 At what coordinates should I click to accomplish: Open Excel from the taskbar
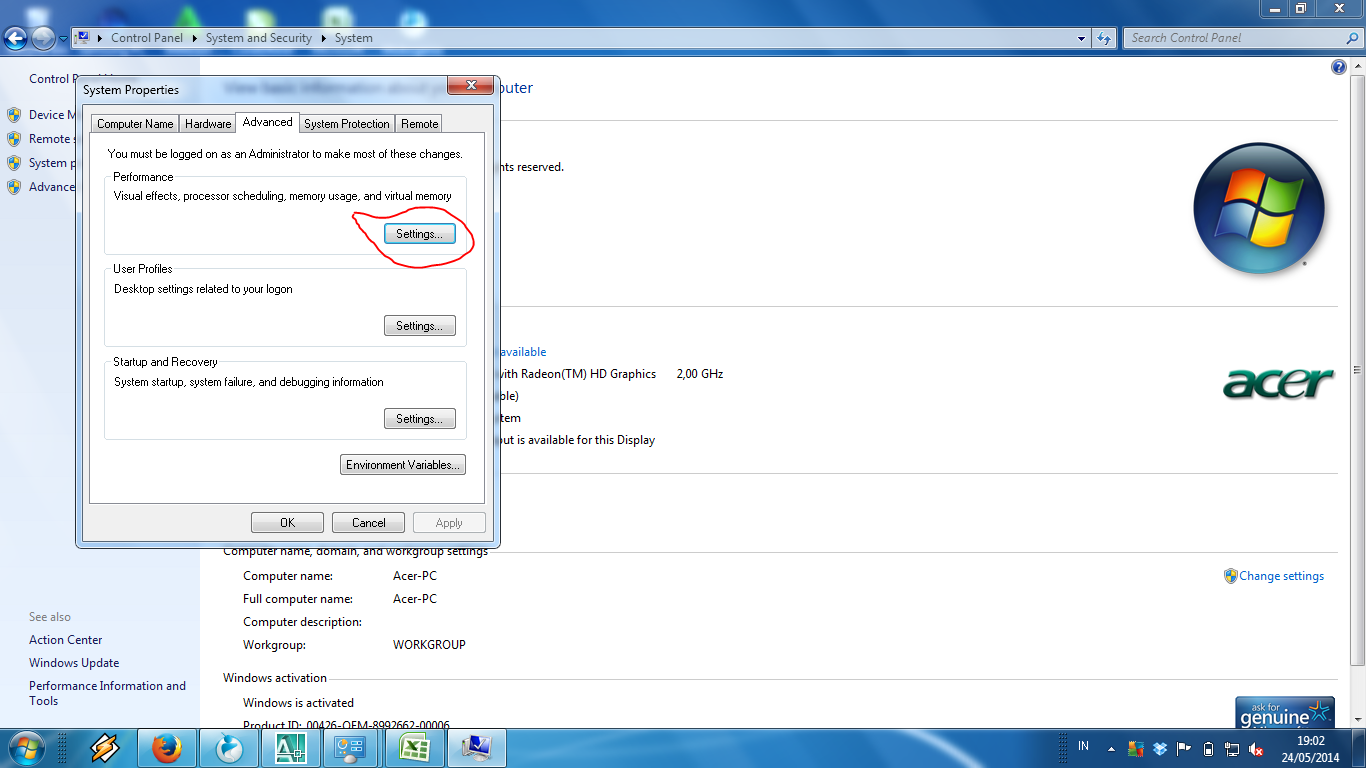(415, 748)
